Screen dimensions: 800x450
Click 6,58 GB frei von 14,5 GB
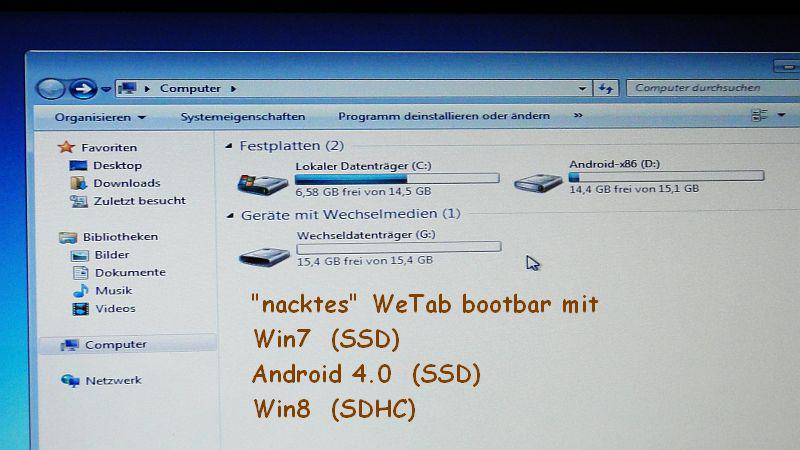click(363, 192)
